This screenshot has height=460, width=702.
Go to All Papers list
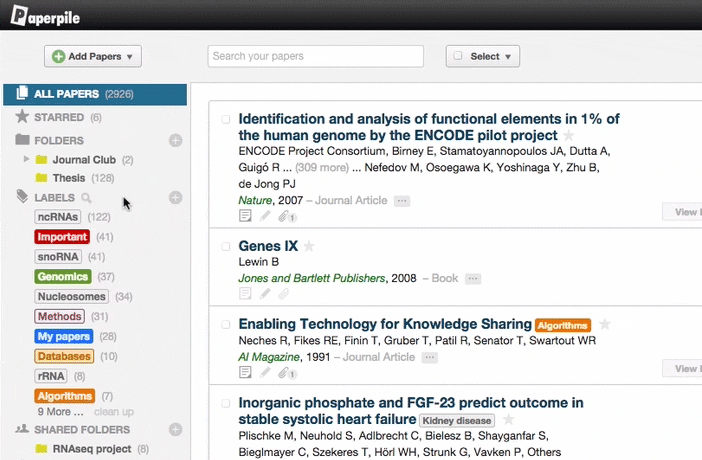click(x=66, y=94)
